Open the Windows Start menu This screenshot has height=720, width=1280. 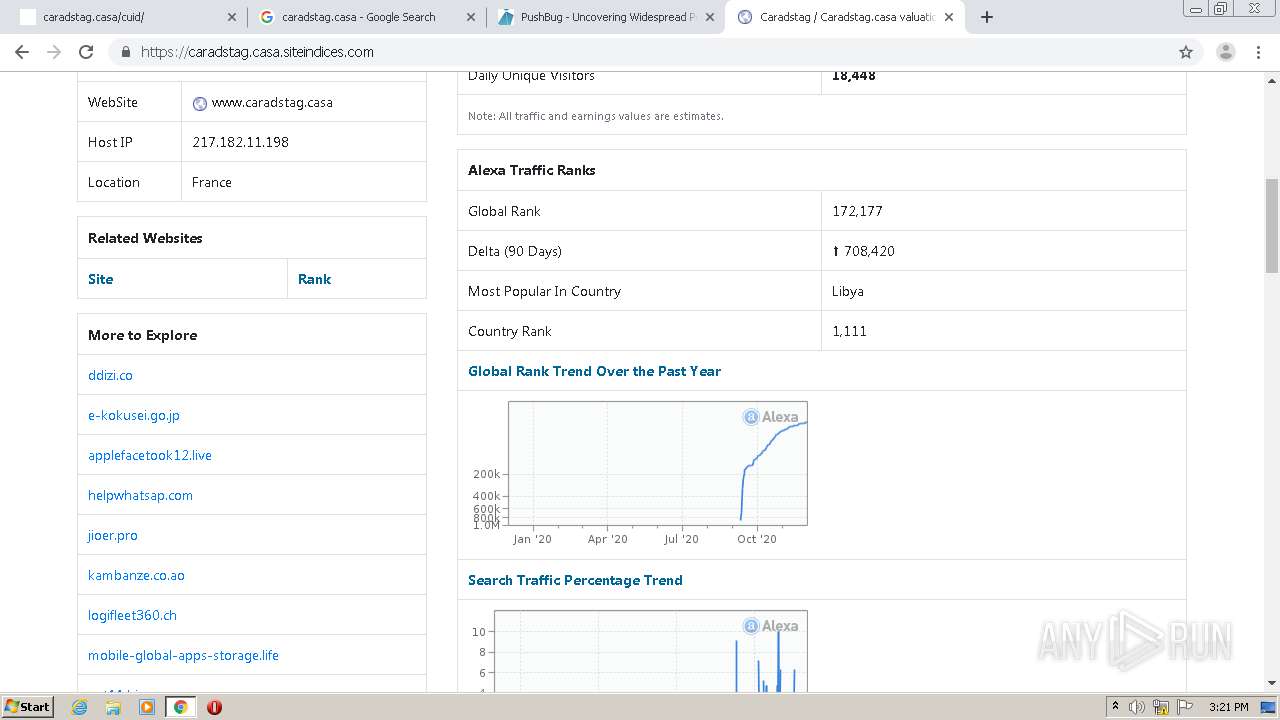tap(28, 706)
